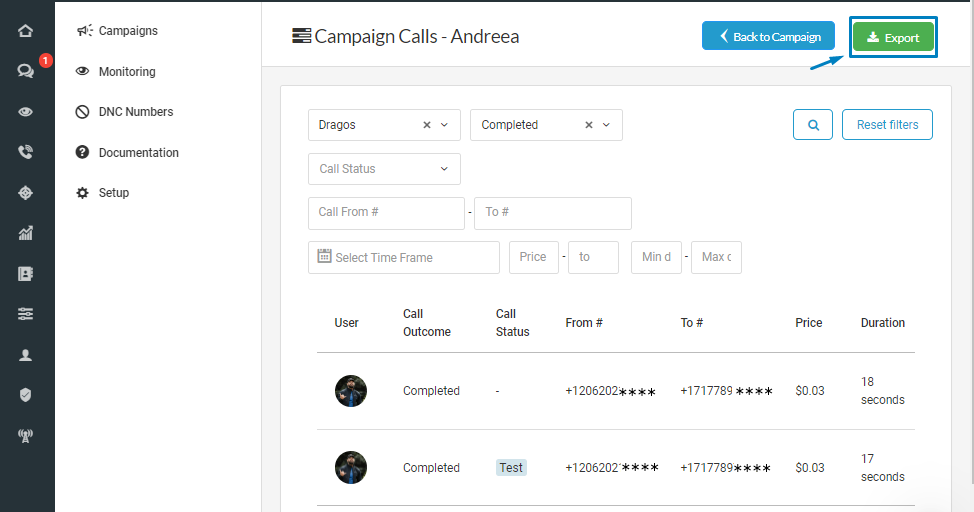The height and width of the screenshot is (512, 974).
Task: Click the search magnifier button
Action: [813, 125]
